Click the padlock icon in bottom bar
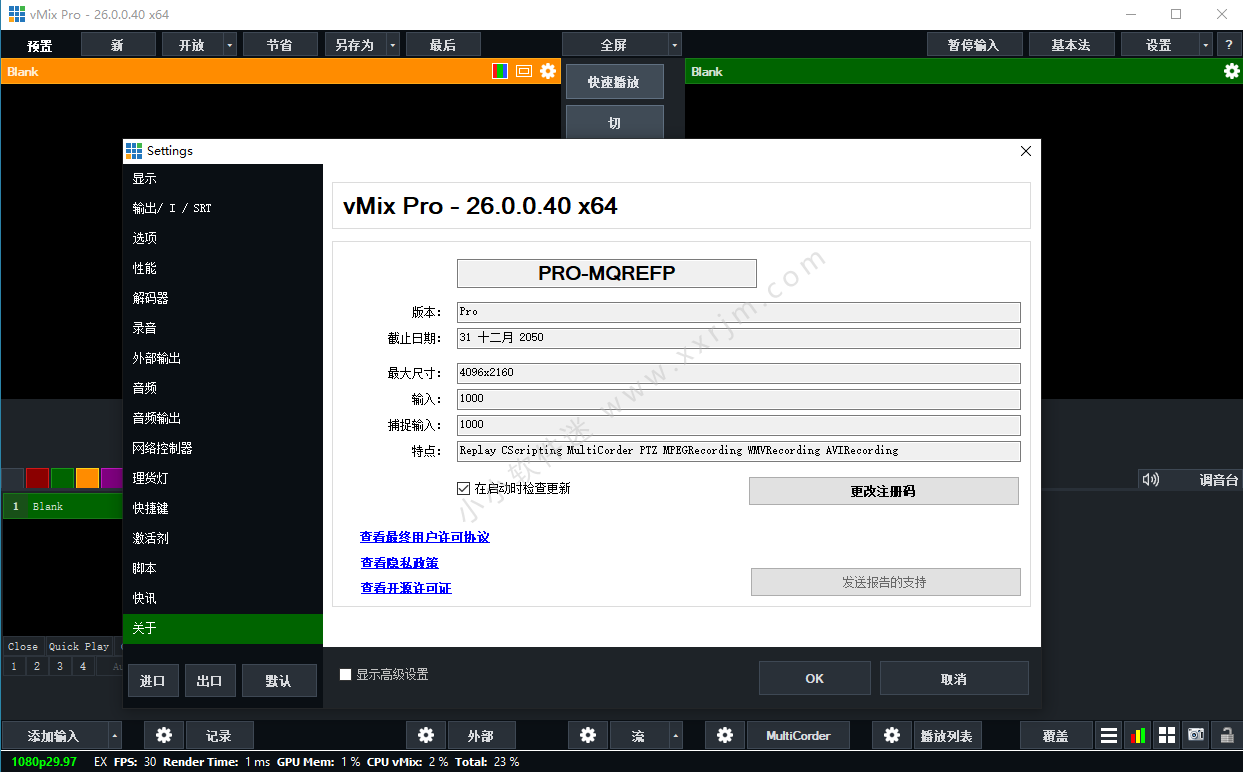The image size is (1243, 772). 1226,735
